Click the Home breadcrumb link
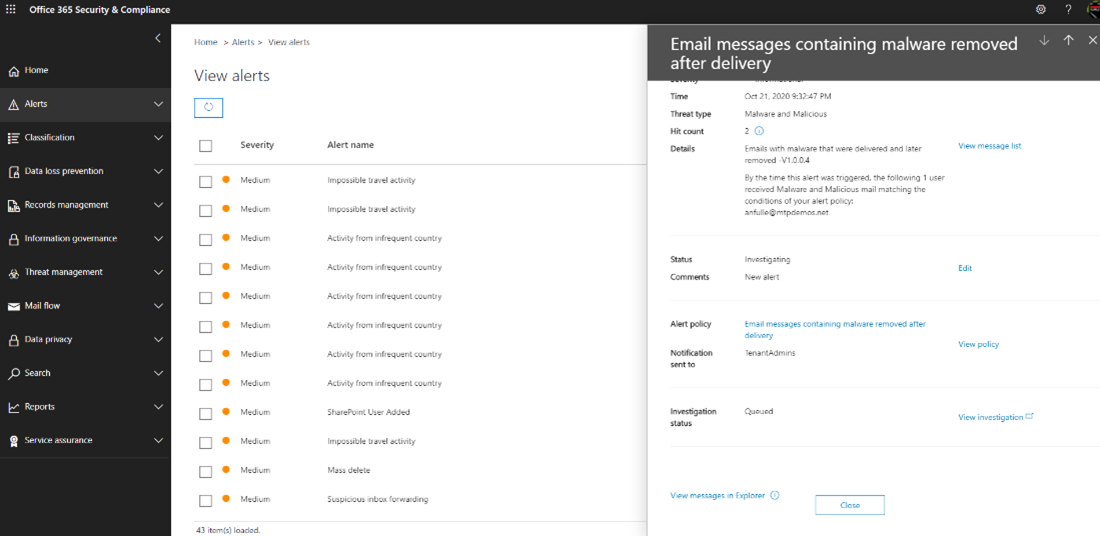This screenshot has height=536, width=1100. click(206, 42)
